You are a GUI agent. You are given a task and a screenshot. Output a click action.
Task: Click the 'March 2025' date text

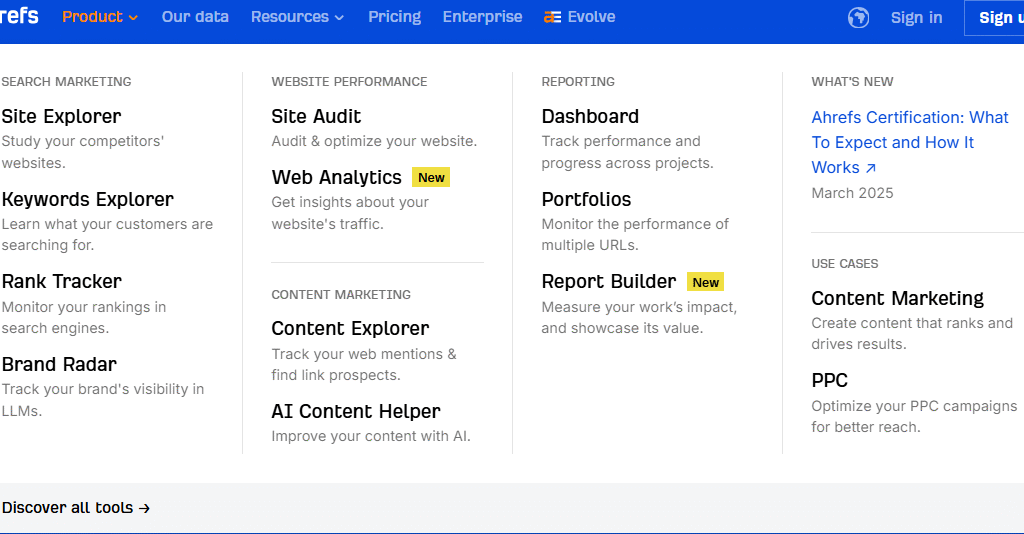(852, 193)
